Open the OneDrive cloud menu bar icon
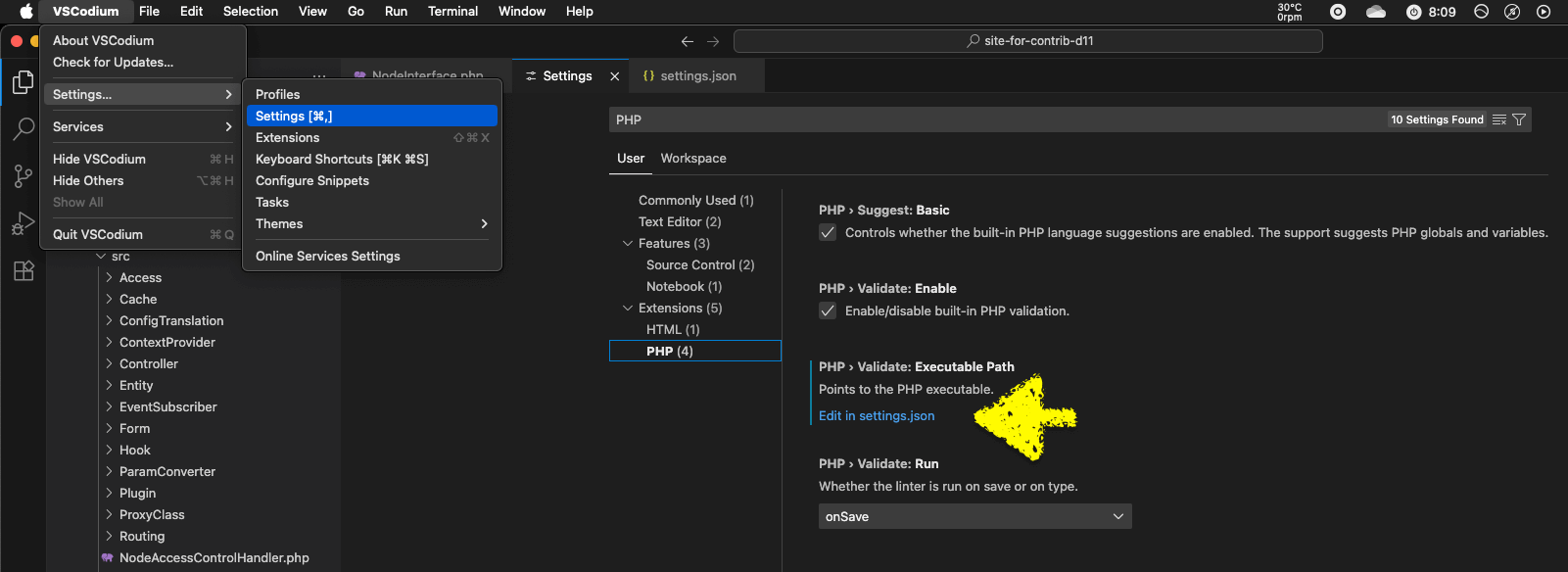Image resolution: width=1568 pixels, height=572 pixels. 1376,12
